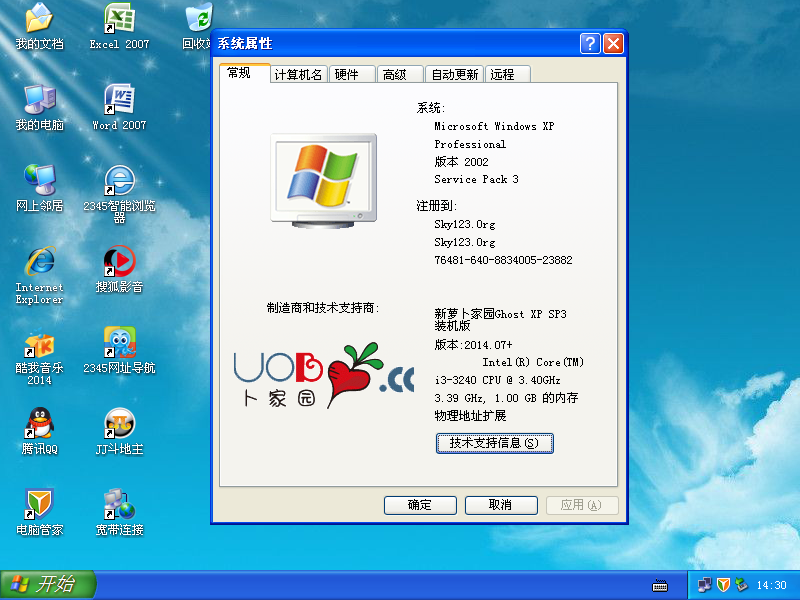Open the 电脑管家 shield shortcut
Image resolution: width=800 pixels, height=600 pixels.
click(x=39, y=512)
